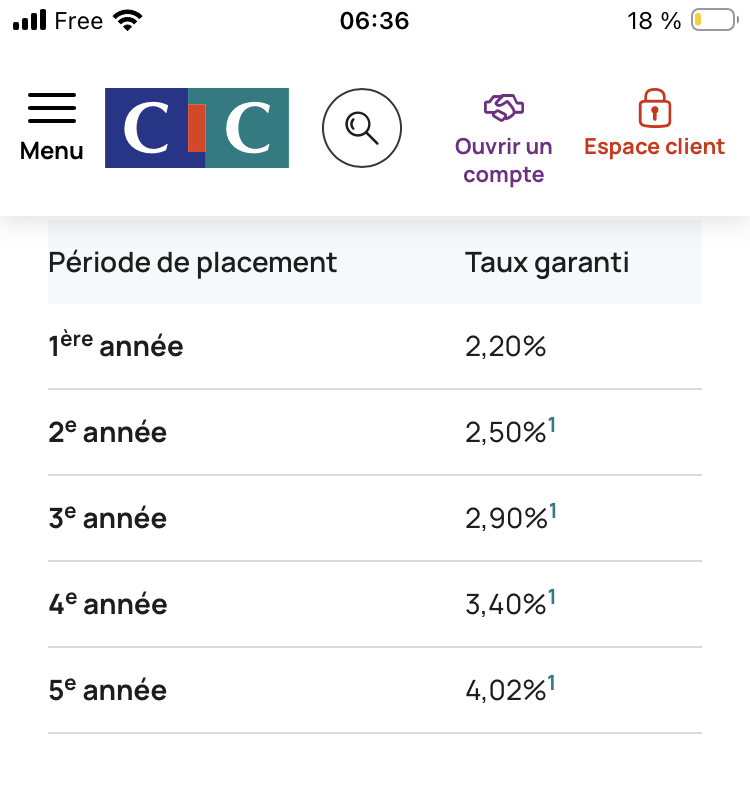Screen dimensions: 750x785
Task: Tap the Taux garanti column header
Action: click(x=547, y=263)
